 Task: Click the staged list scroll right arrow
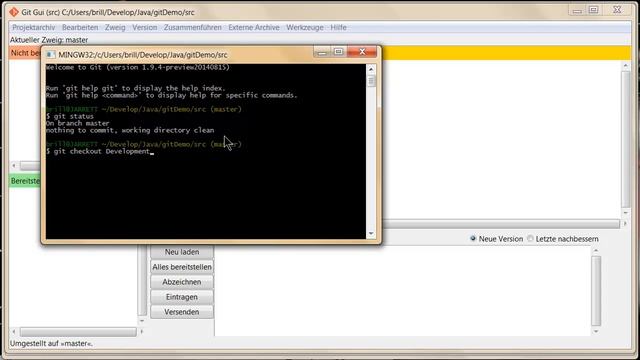point(142,332)
